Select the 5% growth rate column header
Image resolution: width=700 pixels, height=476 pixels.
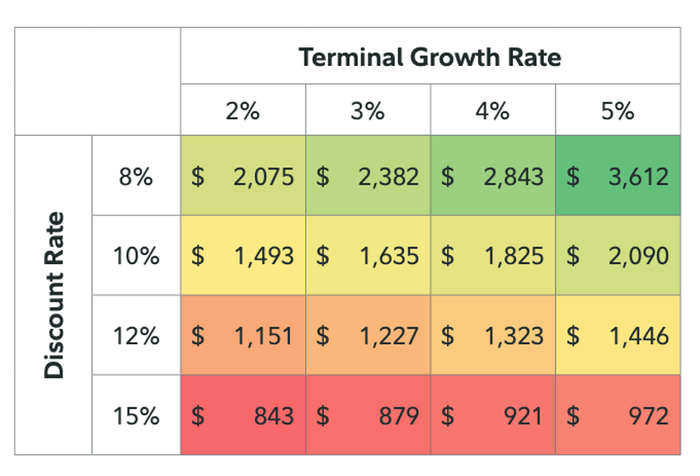[x=618, y=111]
